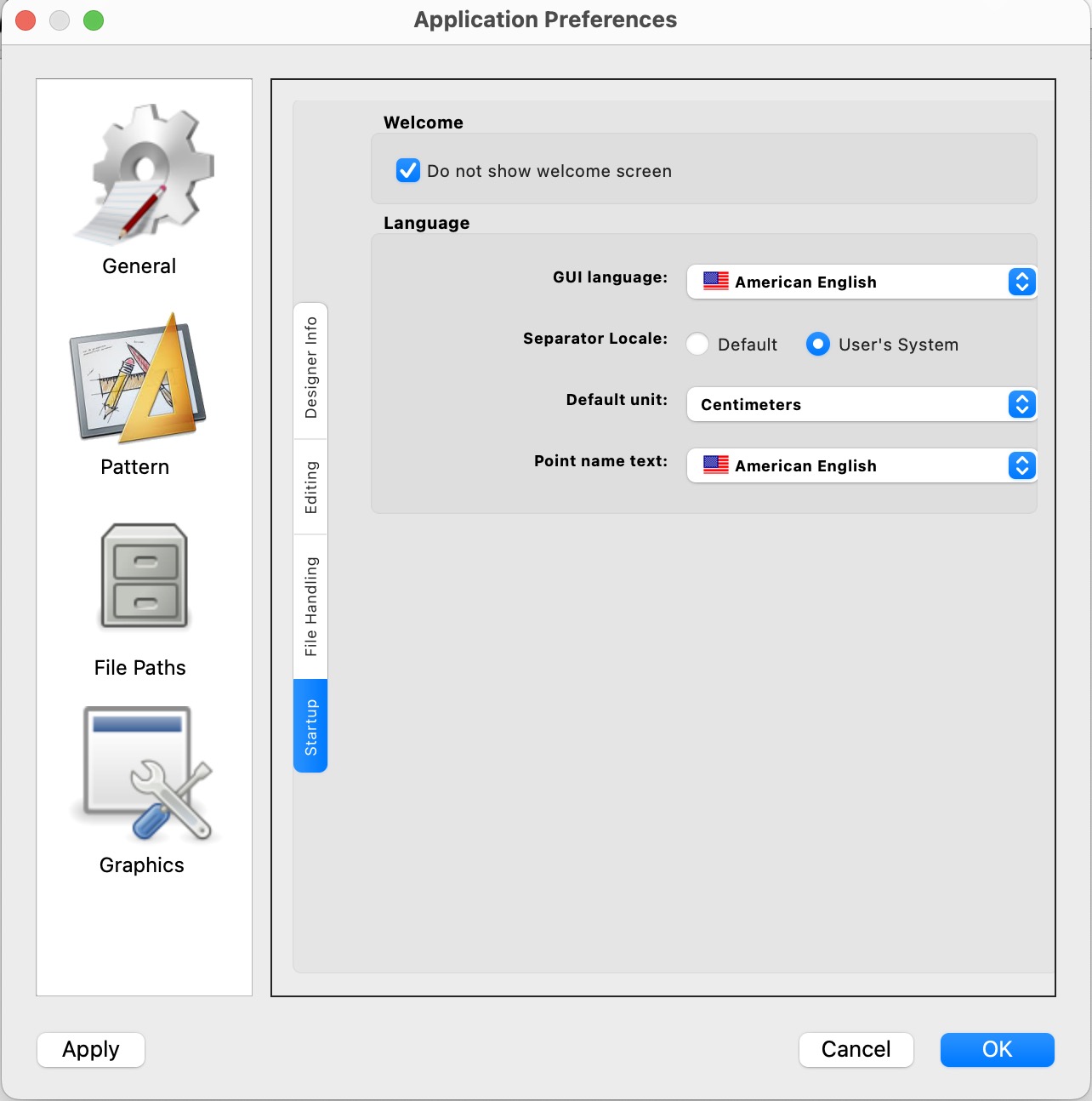
Task: Select the Startup tab
Action: coord(310,727)
